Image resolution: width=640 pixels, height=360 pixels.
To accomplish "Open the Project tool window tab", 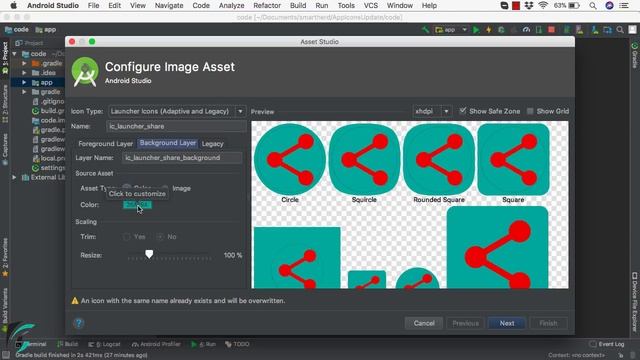I will click(x=5, y=58).
